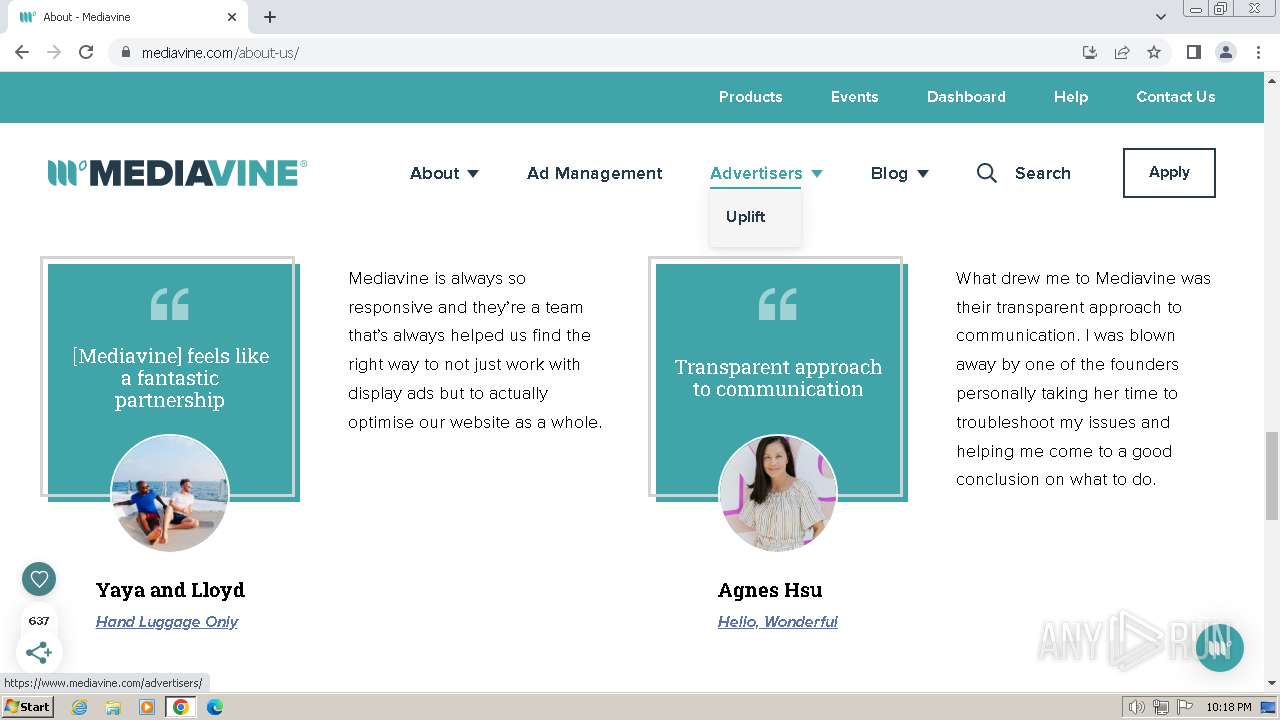Open Help in the top bar
The image size is (1280, 720).
point(1071,97)
